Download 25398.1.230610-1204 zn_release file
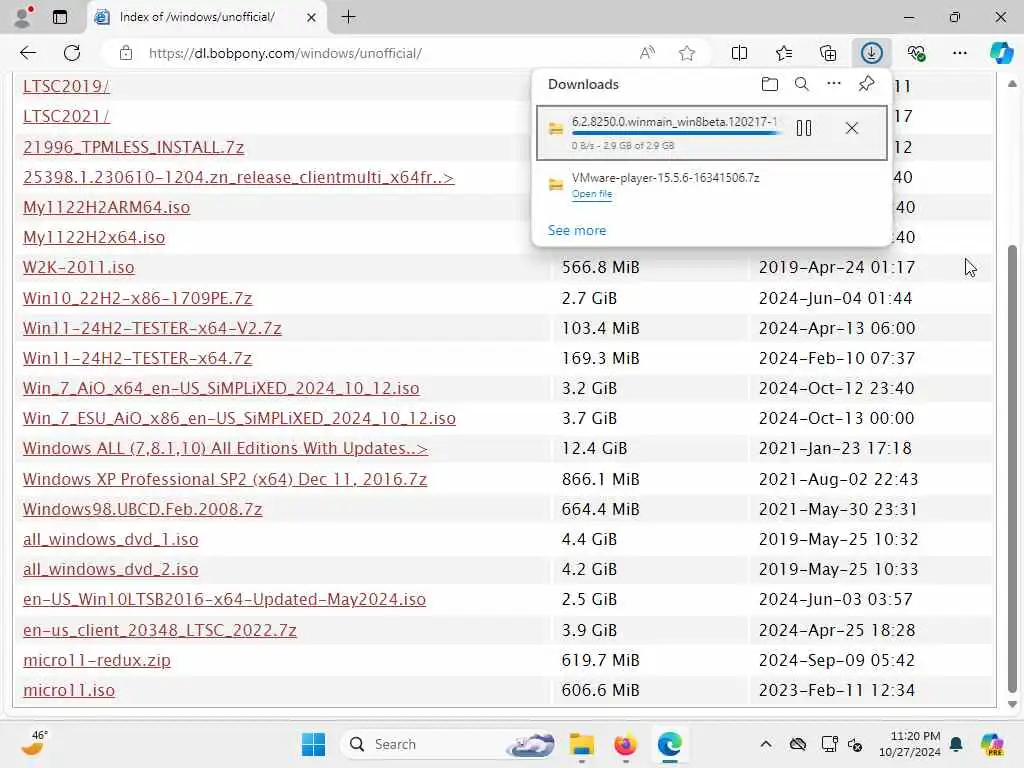 (238, 177)
